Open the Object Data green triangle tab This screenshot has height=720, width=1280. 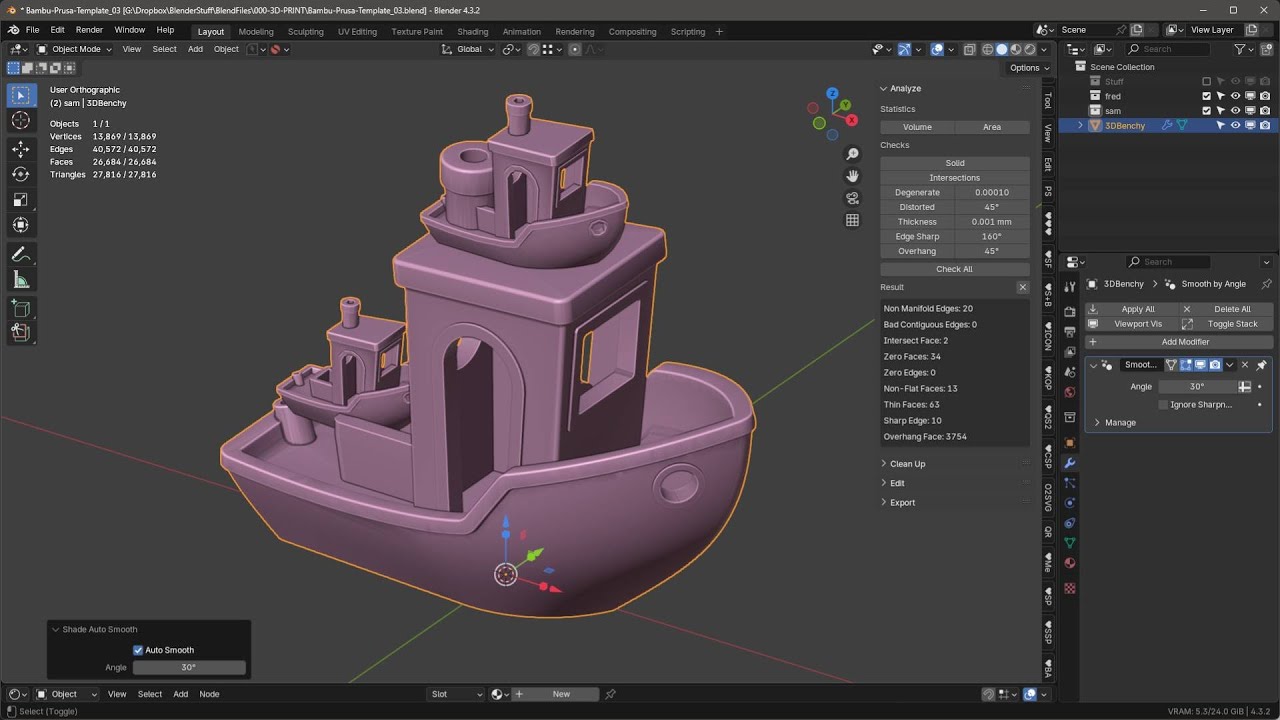[1069, 543]
